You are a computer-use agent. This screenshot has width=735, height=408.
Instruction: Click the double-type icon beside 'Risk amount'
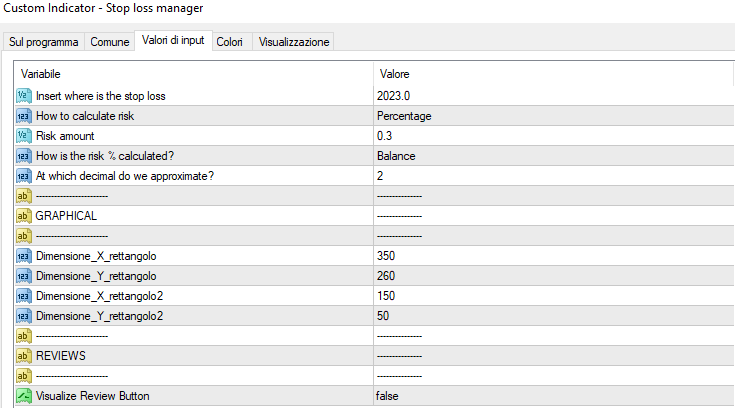coord(24,136)
